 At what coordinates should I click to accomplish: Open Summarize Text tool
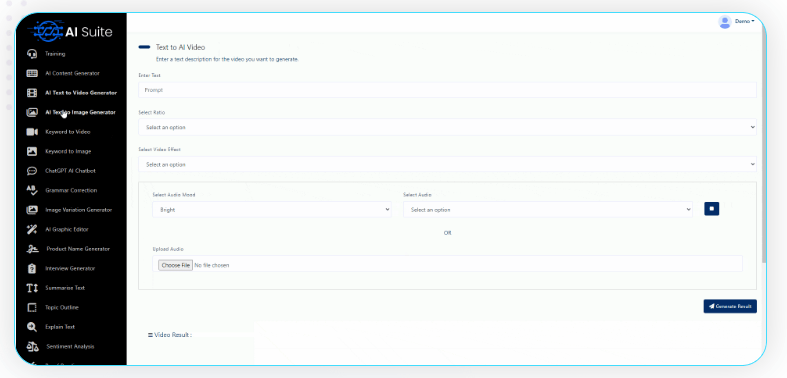pyautogui.click(x=65, y=288)
